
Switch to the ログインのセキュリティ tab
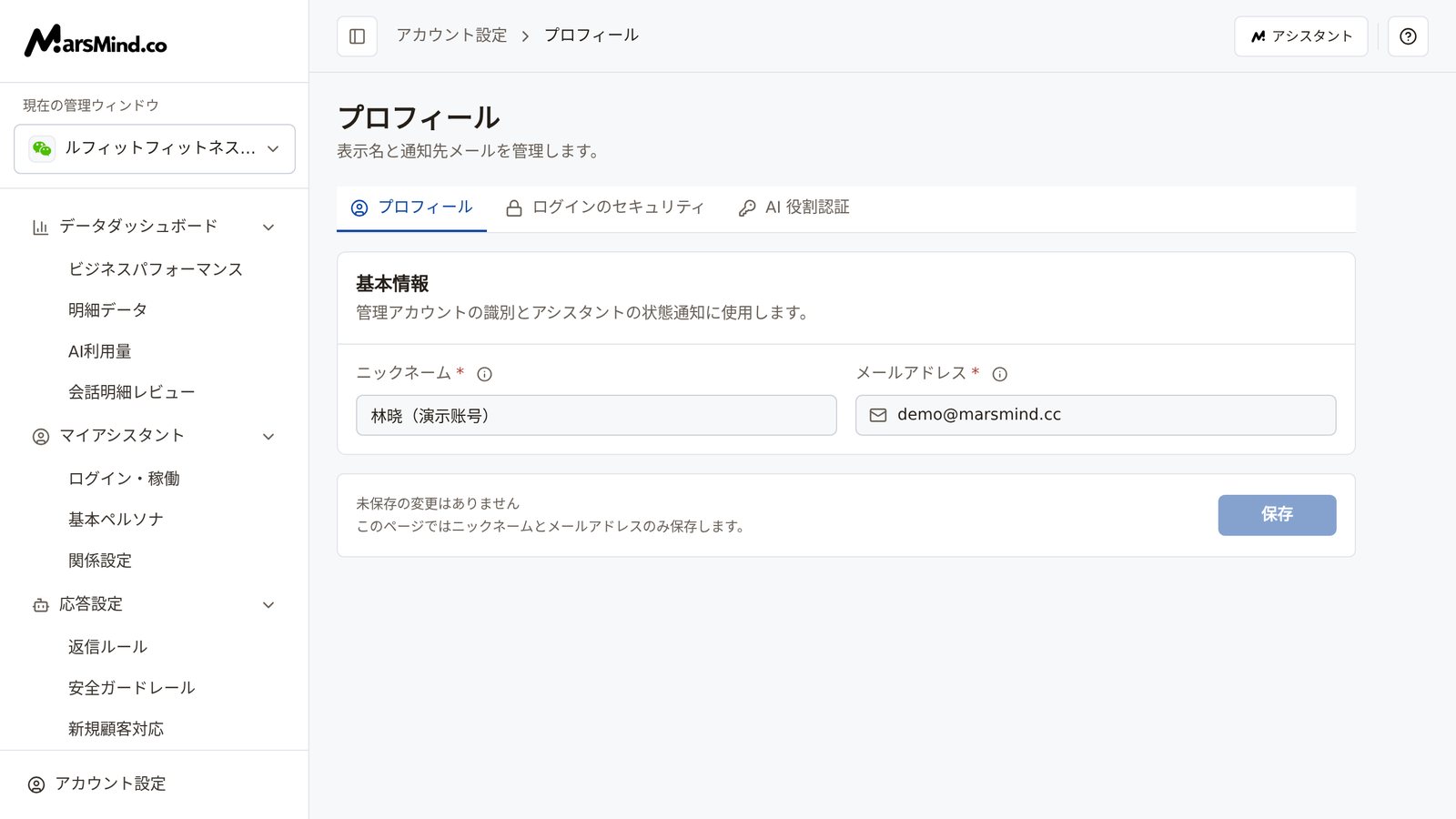click(605, 208)
